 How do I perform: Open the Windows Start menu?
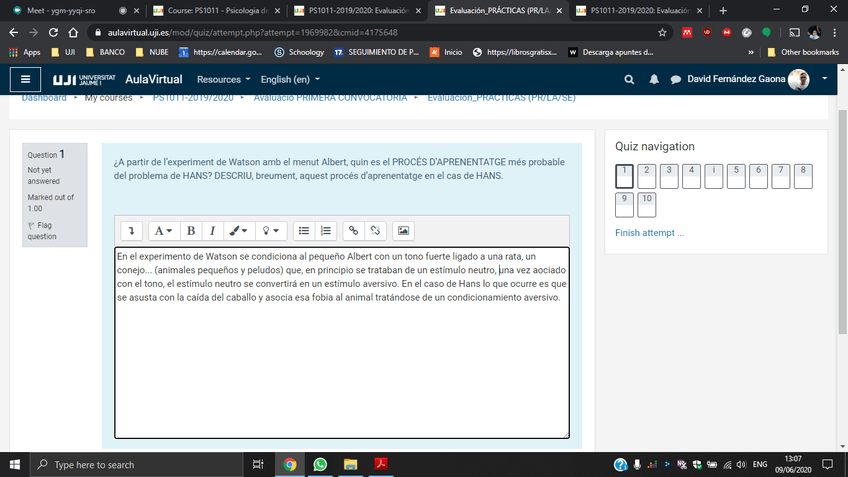[15, 465]
